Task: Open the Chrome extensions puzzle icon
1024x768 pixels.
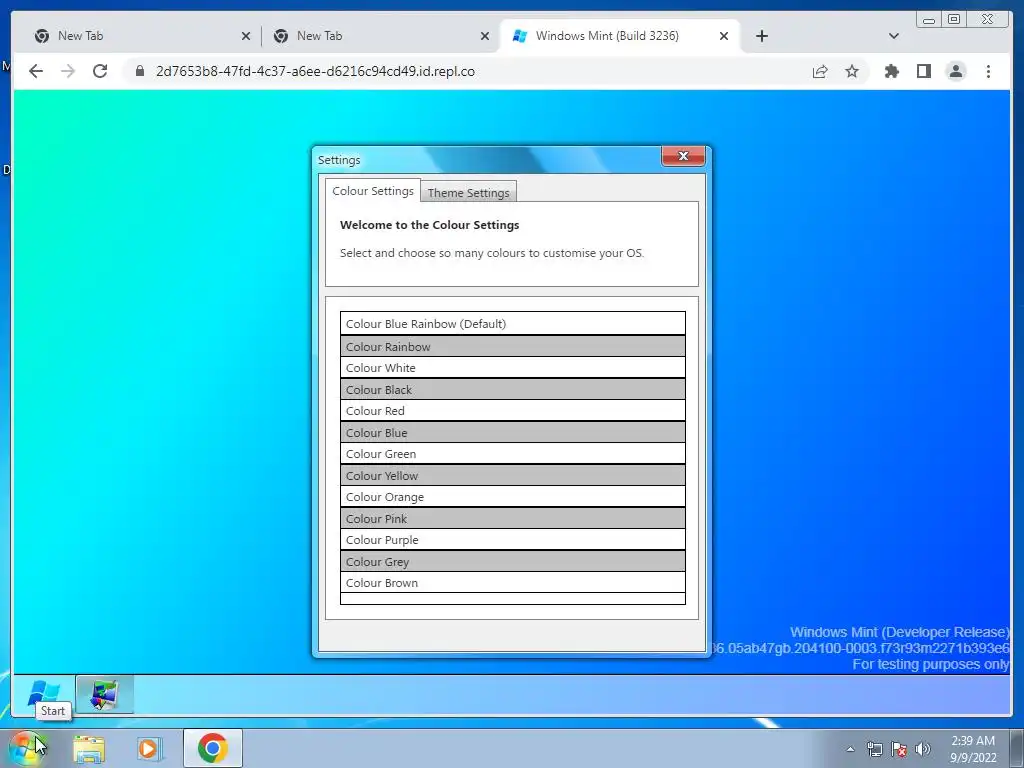Action: click(891, 71)
